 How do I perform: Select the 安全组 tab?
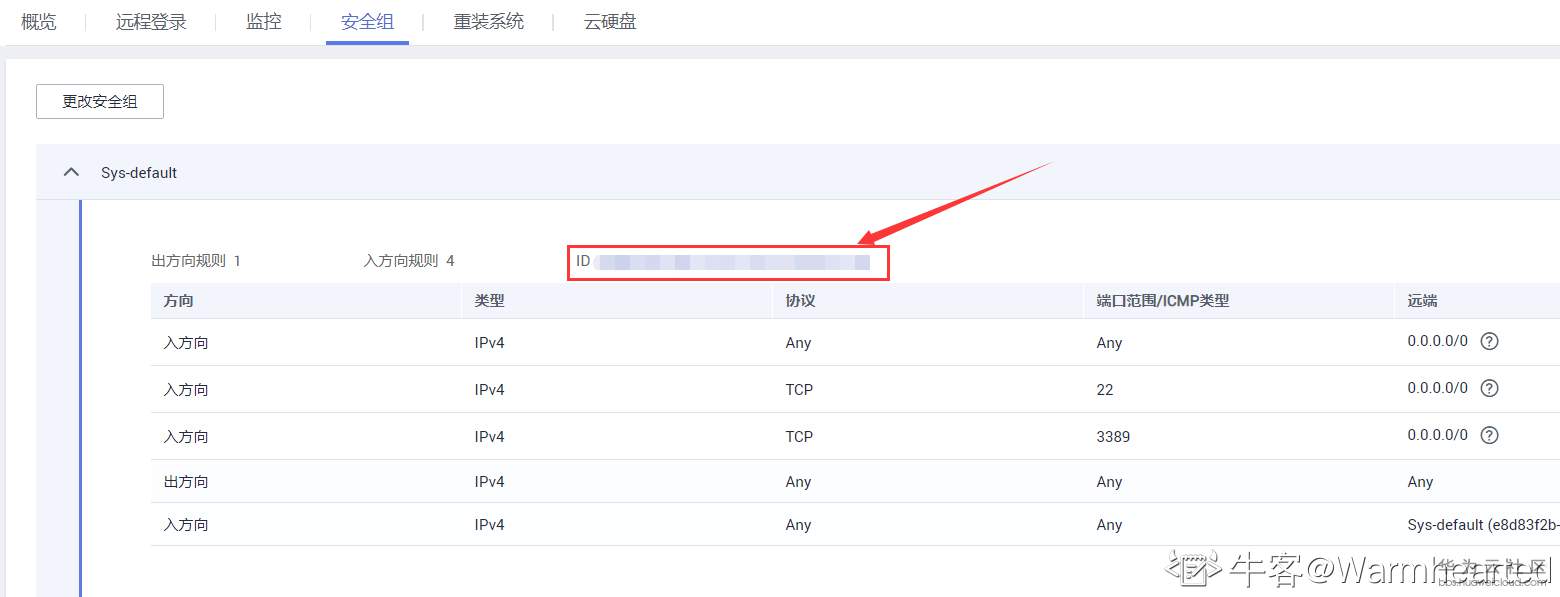367,22
